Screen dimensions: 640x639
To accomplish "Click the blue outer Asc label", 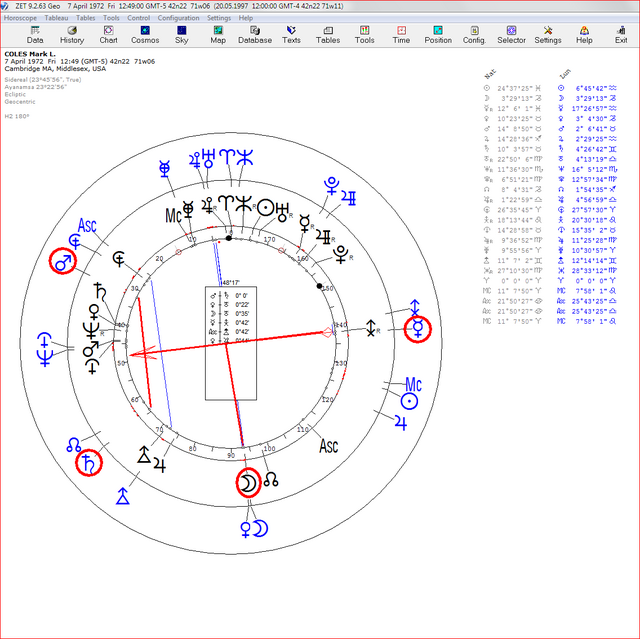I will [x=87, y=225].
